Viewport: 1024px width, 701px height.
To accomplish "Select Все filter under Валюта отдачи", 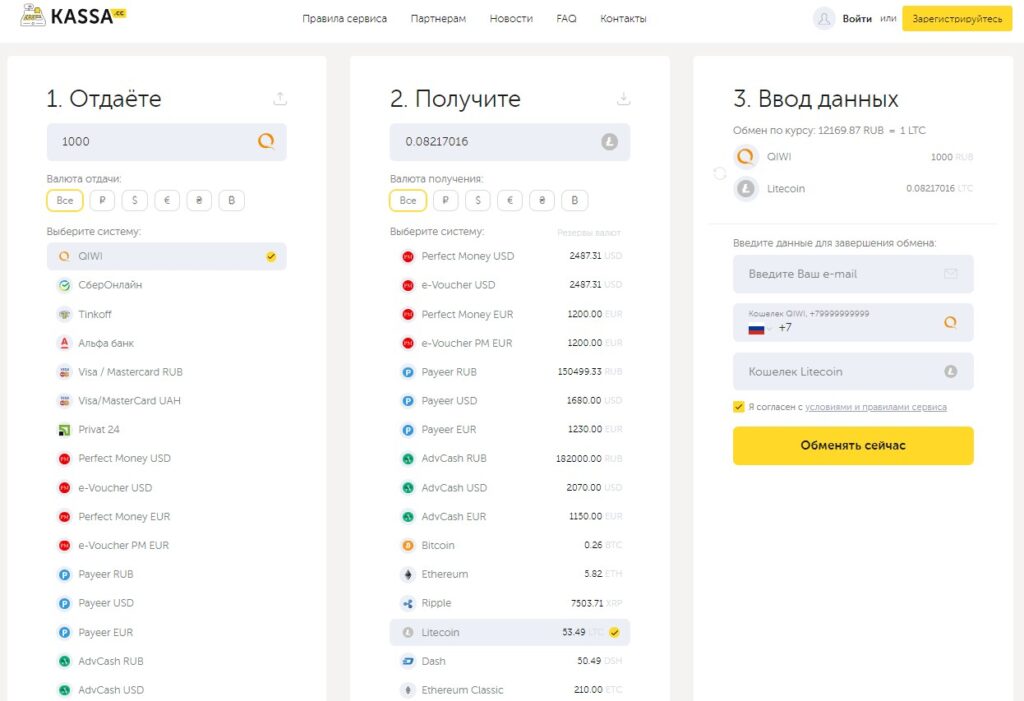I will [x=65, y=201].
